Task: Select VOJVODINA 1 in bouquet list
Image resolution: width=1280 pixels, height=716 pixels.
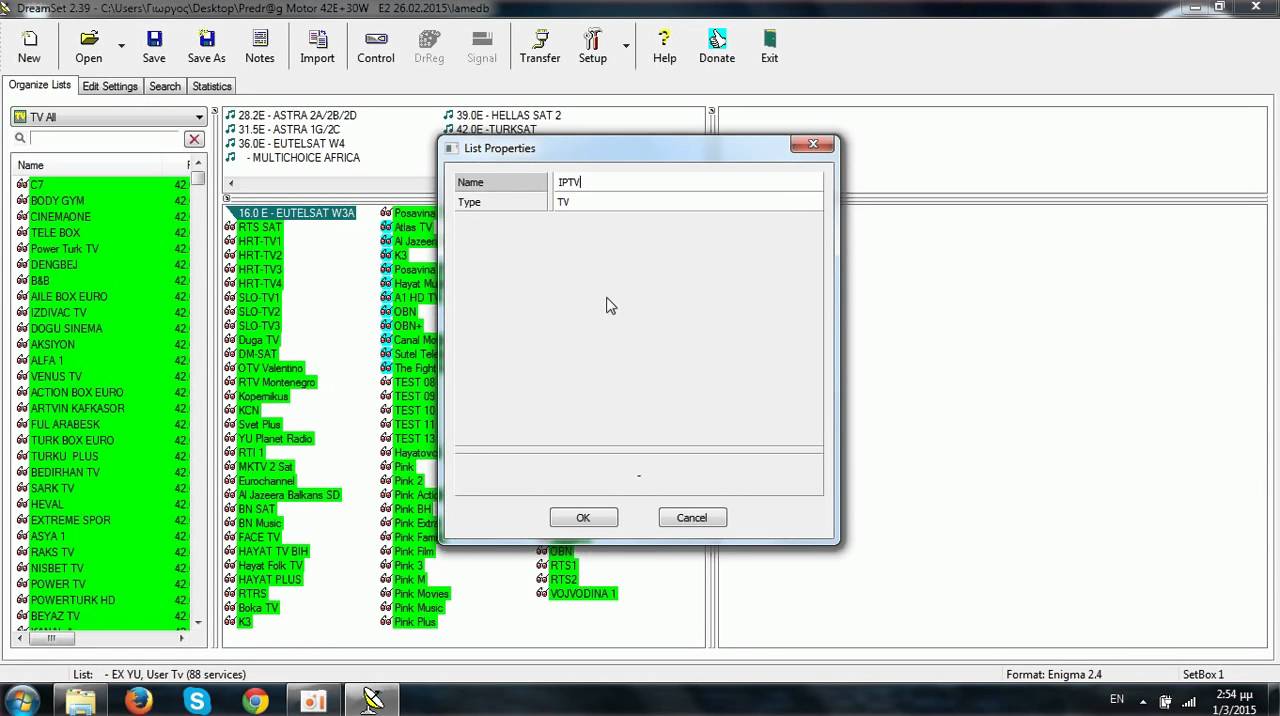Action: tap(582, 594)
